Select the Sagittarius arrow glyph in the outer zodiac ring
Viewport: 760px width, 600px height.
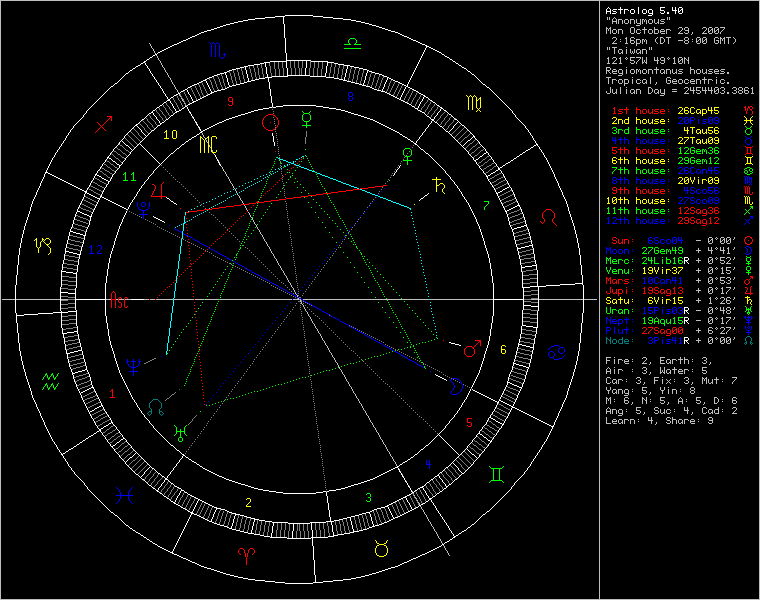coord(104,124)
